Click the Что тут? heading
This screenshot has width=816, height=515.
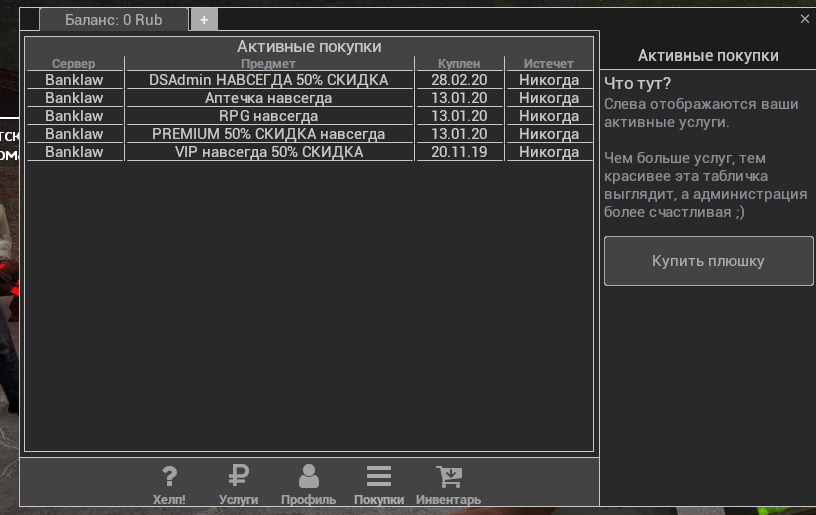pos(638,83)
